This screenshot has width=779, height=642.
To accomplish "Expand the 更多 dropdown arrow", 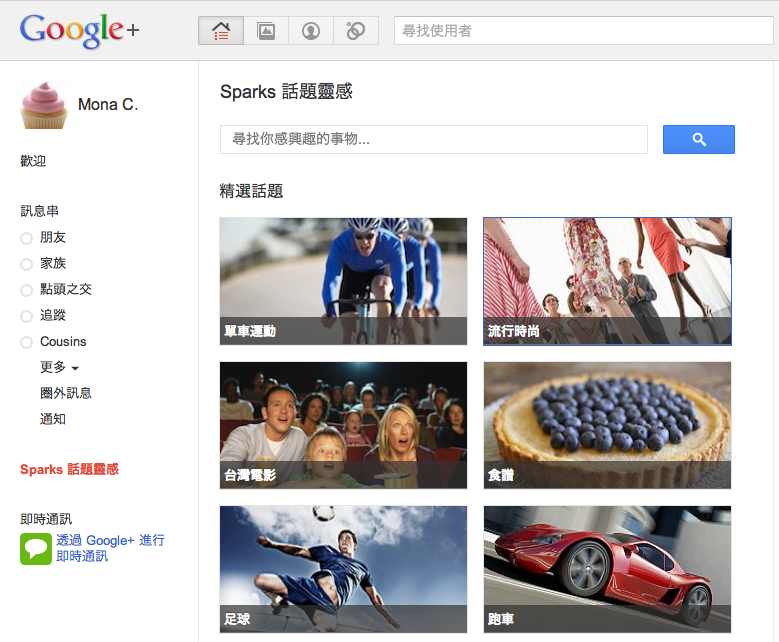I will click(75, 368).
